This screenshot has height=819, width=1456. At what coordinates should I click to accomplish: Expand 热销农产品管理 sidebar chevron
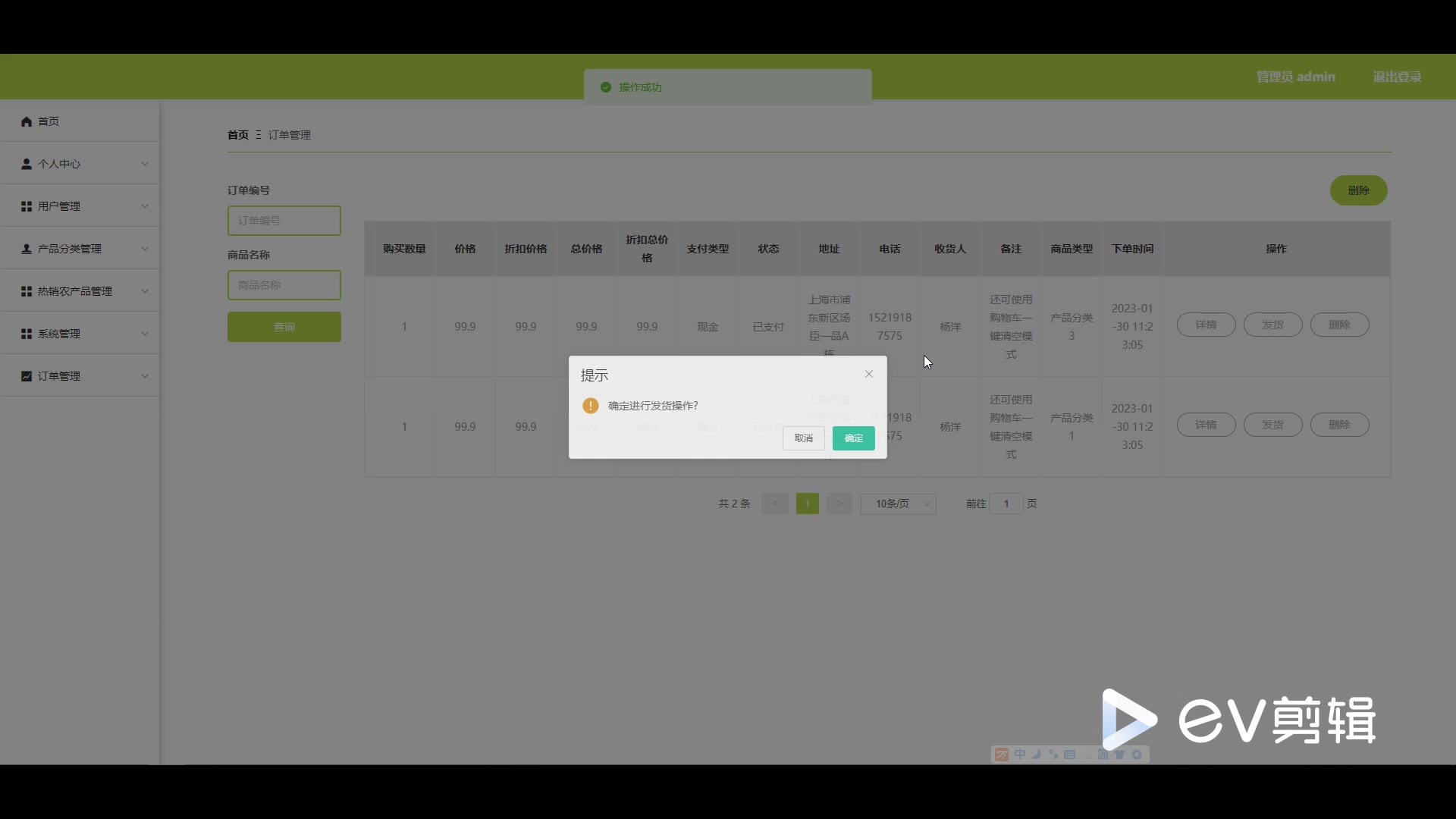point(145,291)
